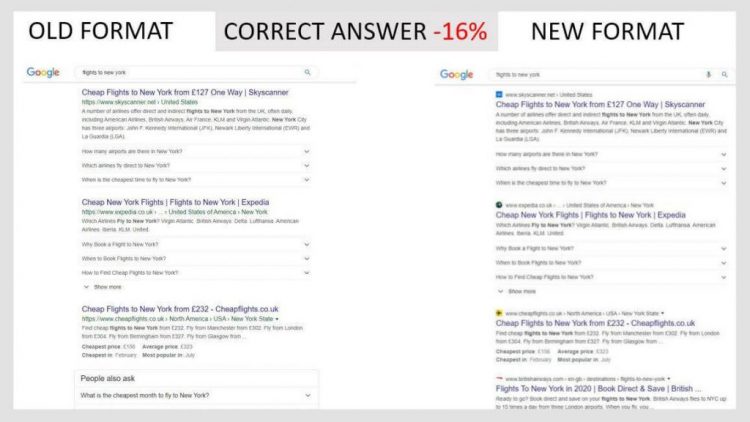The image size is (750, 422).
Task: Expand 'How many airports' question in old format
Action: point(196,151)
